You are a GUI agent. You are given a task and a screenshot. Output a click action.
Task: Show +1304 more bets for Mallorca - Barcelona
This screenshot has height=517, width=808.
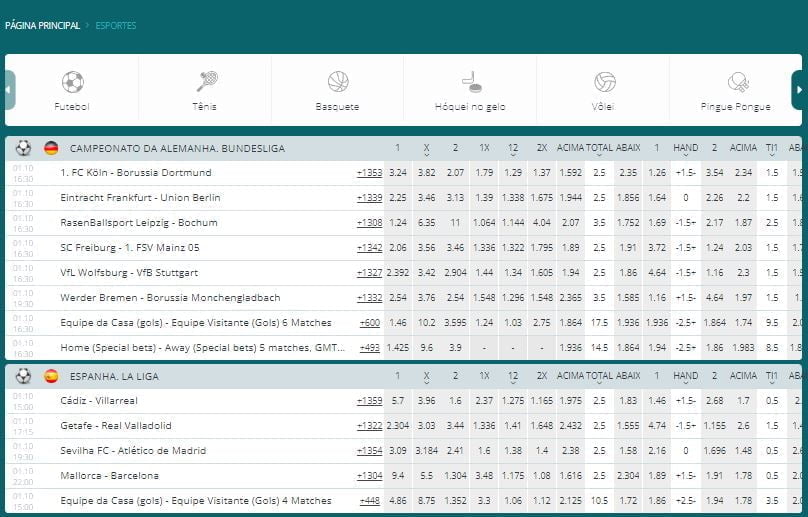(x=369, y=476)
